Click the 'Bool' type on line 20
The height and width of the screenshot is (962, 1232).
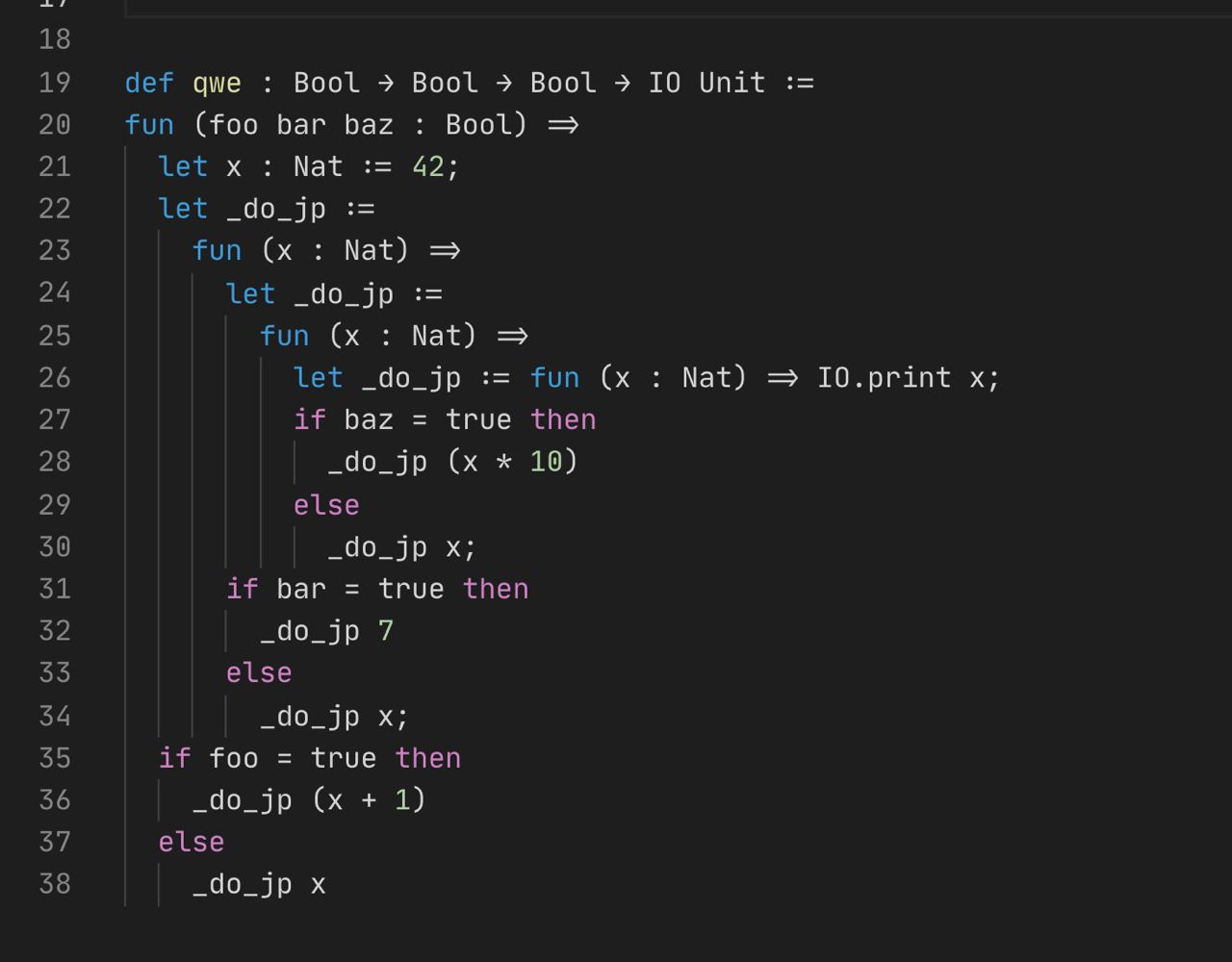pos(478,125)
